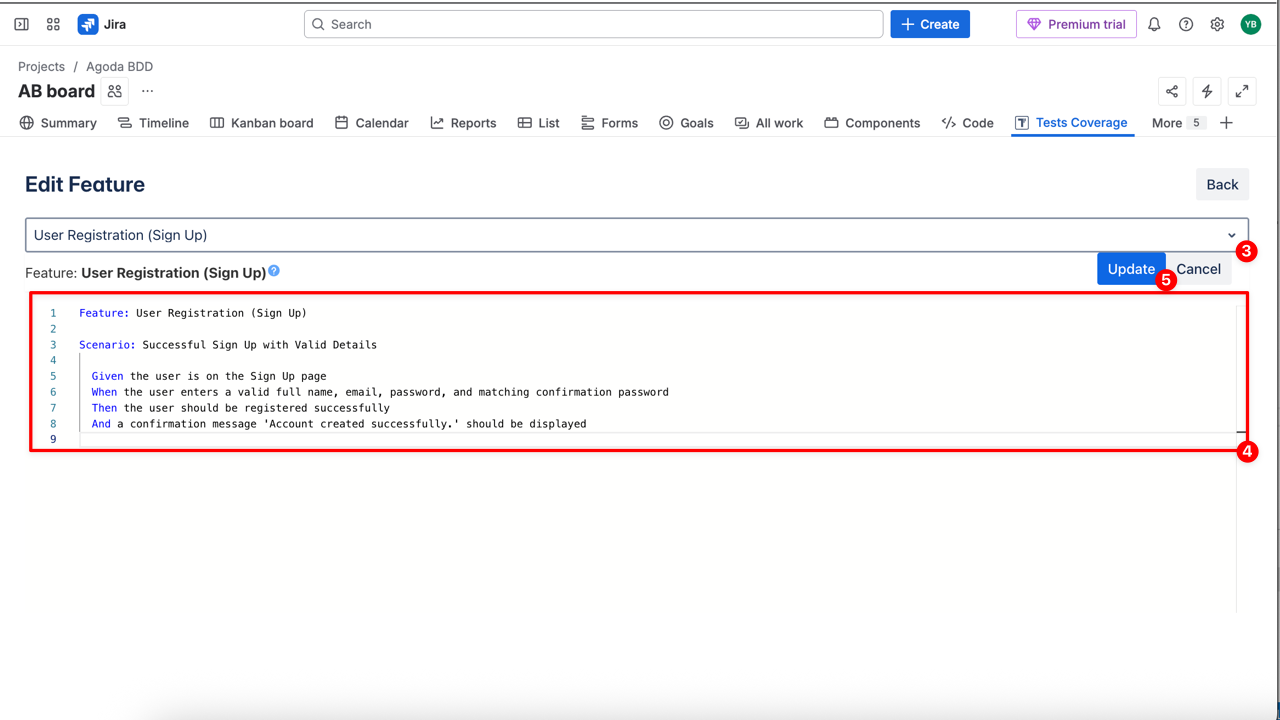1280x720 pixels.
Task: Open the more options ellipsis beside AB board
Action: pyautogui.click(x=147, y=90)
